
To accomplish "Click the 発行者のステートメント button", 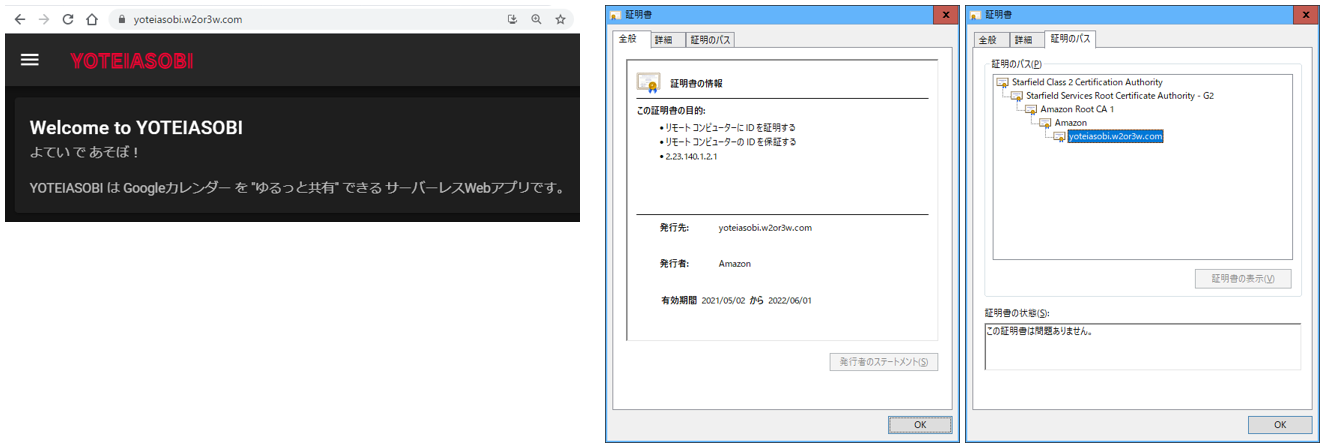I will [x=883, y=362].
